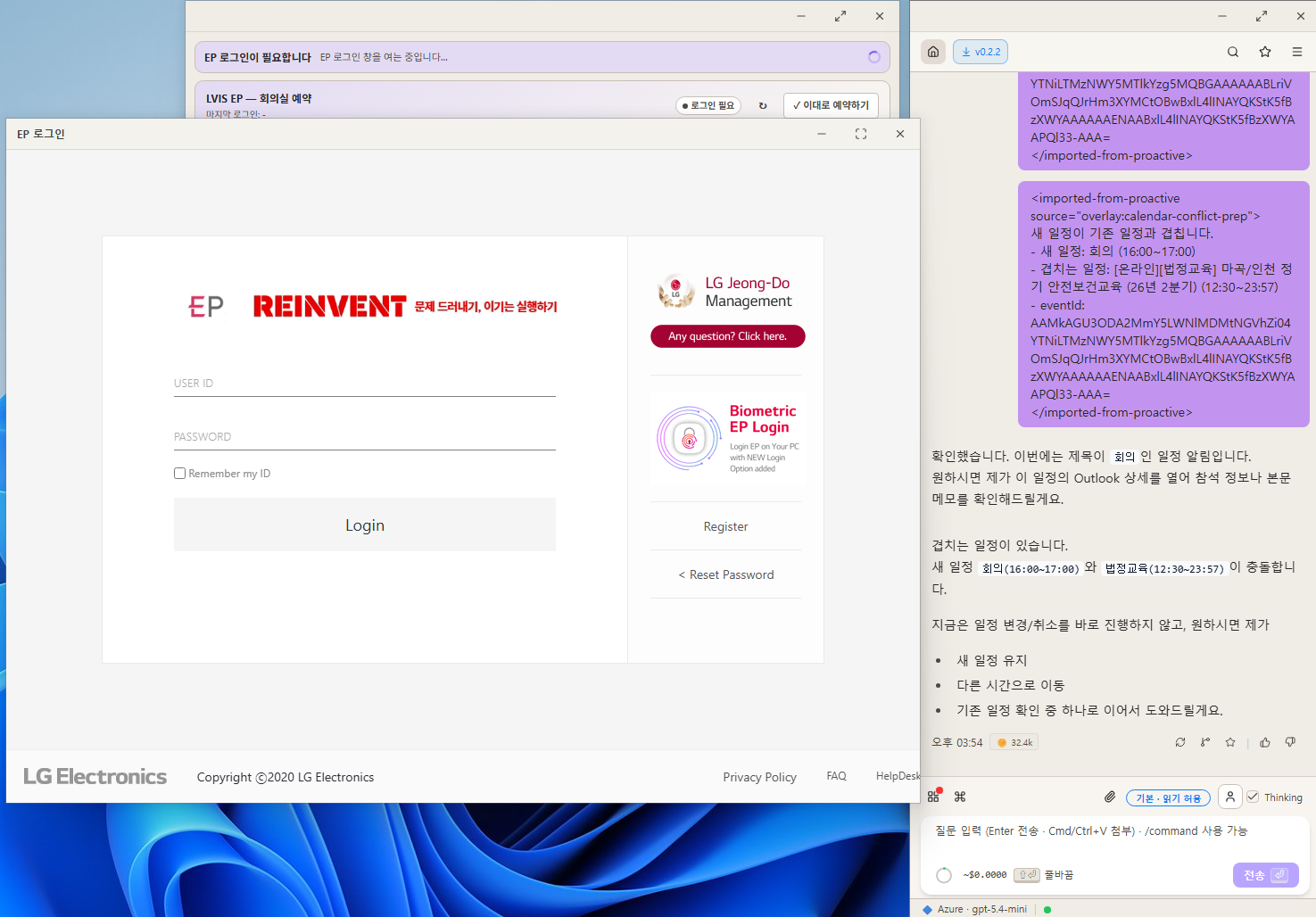Viewport: 1316px width, 917px height.
Task: Click the EP 로그인이 필요합니다 notice text
Action: (258, 57)
